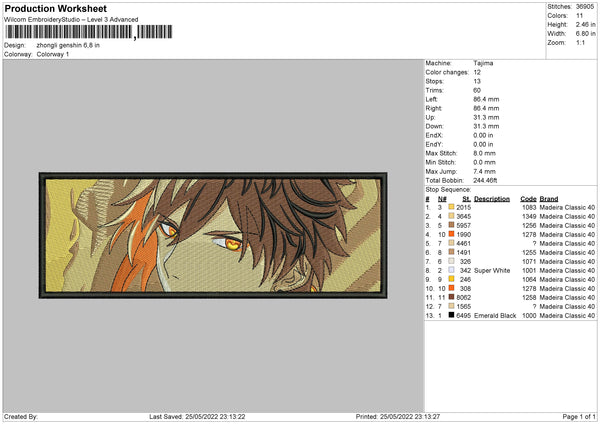The width and height of the screenshot is (600, 424).
Task: Select the Stitches count 36905
Action: (585, 7)
